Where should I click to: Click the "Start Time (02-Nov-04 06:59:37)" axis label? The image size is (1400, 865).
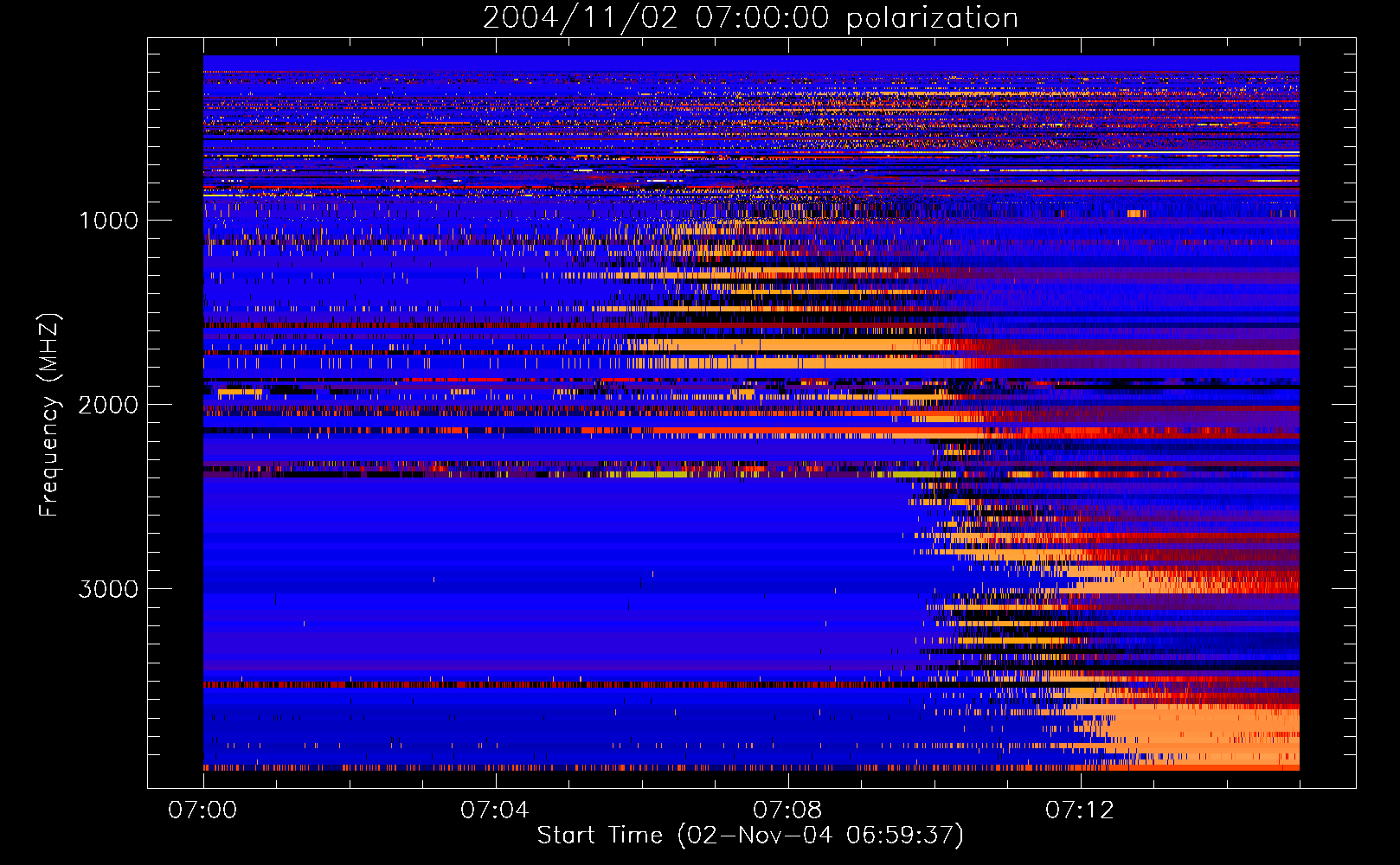coord(750,836)
